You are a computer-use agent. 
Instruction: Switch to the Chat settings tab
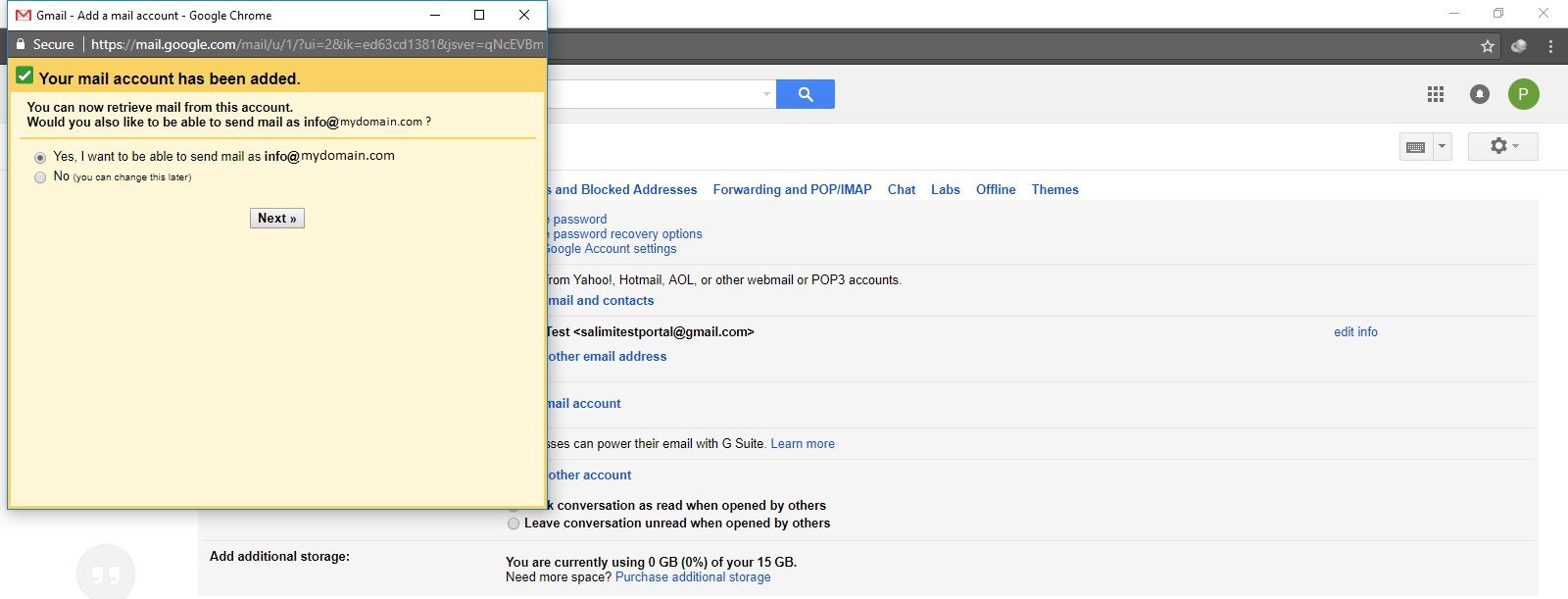coord(902,190)
